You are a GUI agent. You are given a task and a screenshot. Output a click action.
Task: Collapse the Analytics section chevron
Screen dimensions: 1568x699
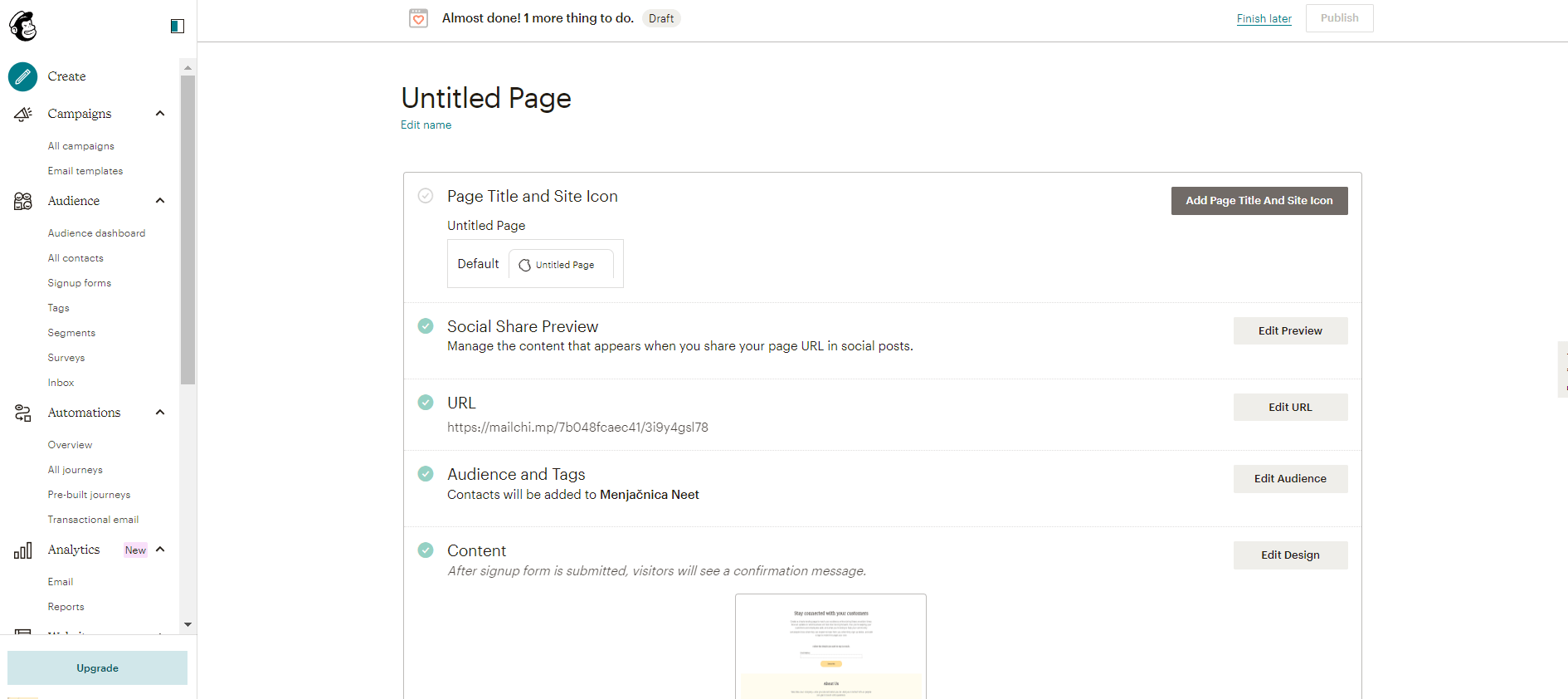click(x=160, y=550)
